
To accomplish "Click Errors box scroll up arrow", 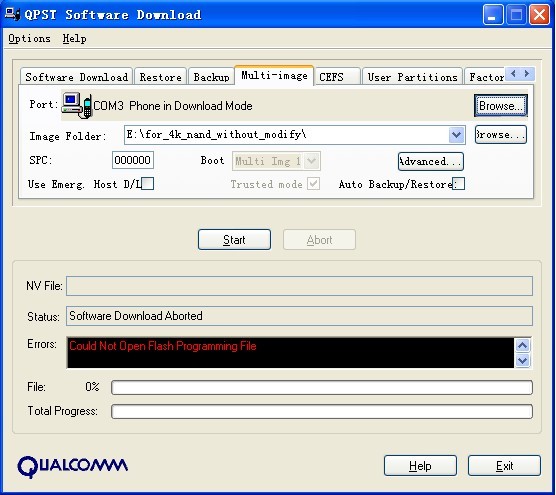I will (522, 345).
